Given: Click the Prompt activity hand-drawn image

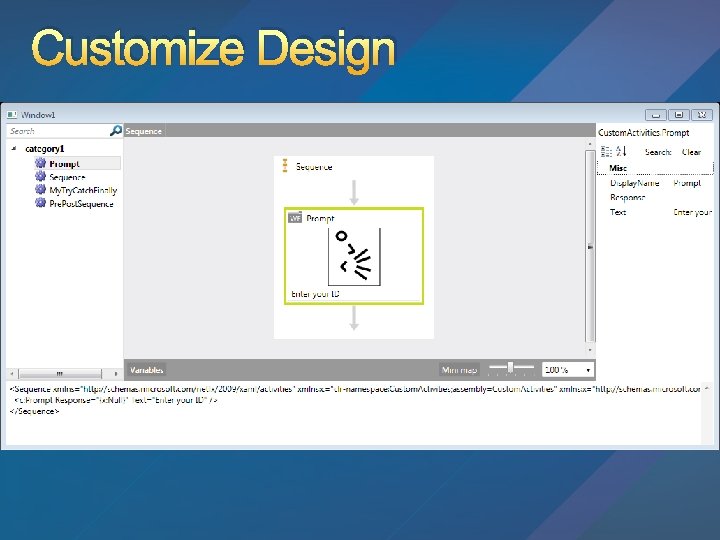Looking at the screenshot, I should [x=354, y=257].
